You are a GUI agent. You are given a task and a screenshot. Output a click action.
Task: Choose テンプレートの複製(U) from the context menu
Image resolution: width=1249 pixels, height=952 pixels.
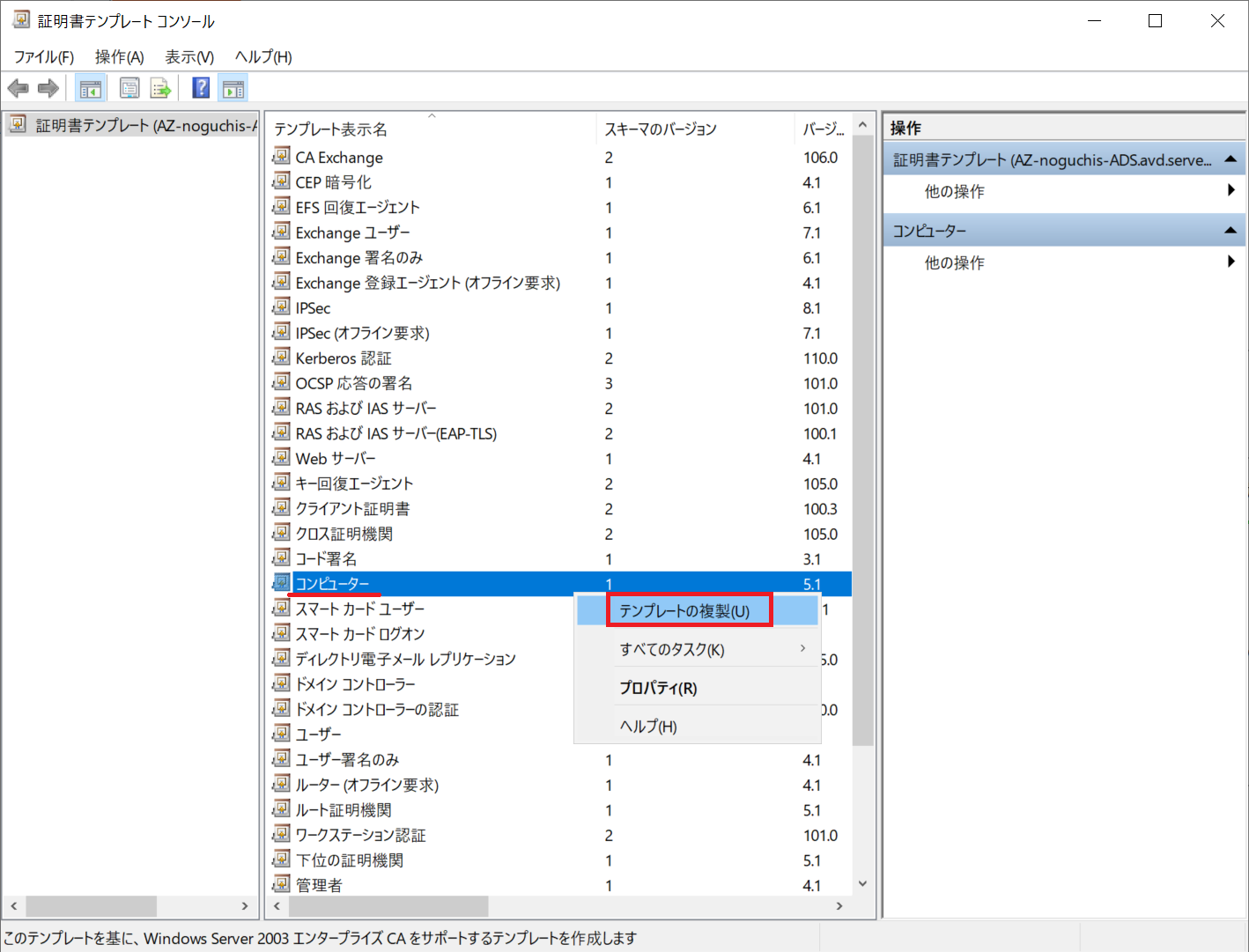click(x=698, y=611)
